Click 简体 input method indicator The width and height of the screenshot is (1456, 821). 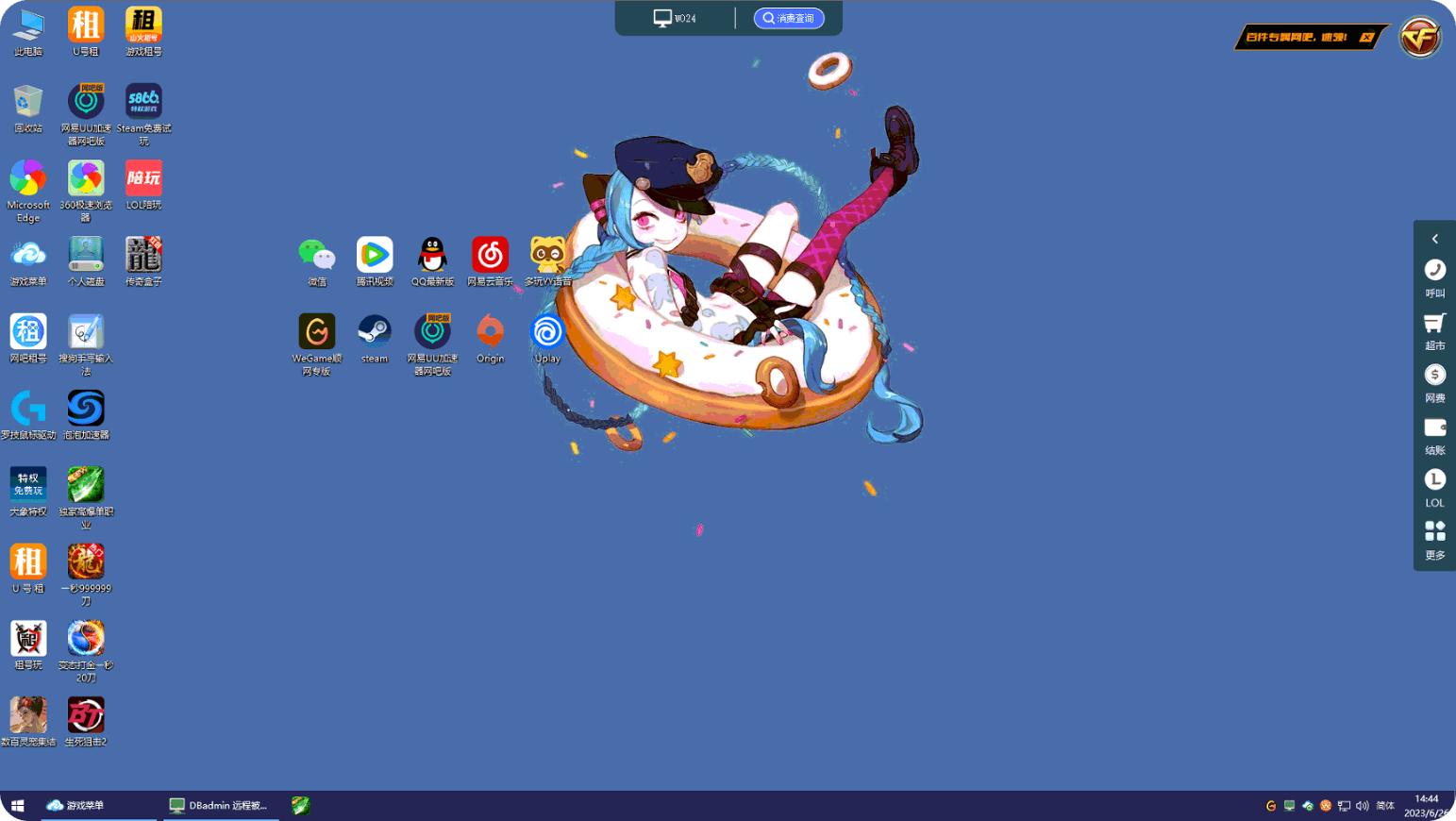tap(1385, 806)
